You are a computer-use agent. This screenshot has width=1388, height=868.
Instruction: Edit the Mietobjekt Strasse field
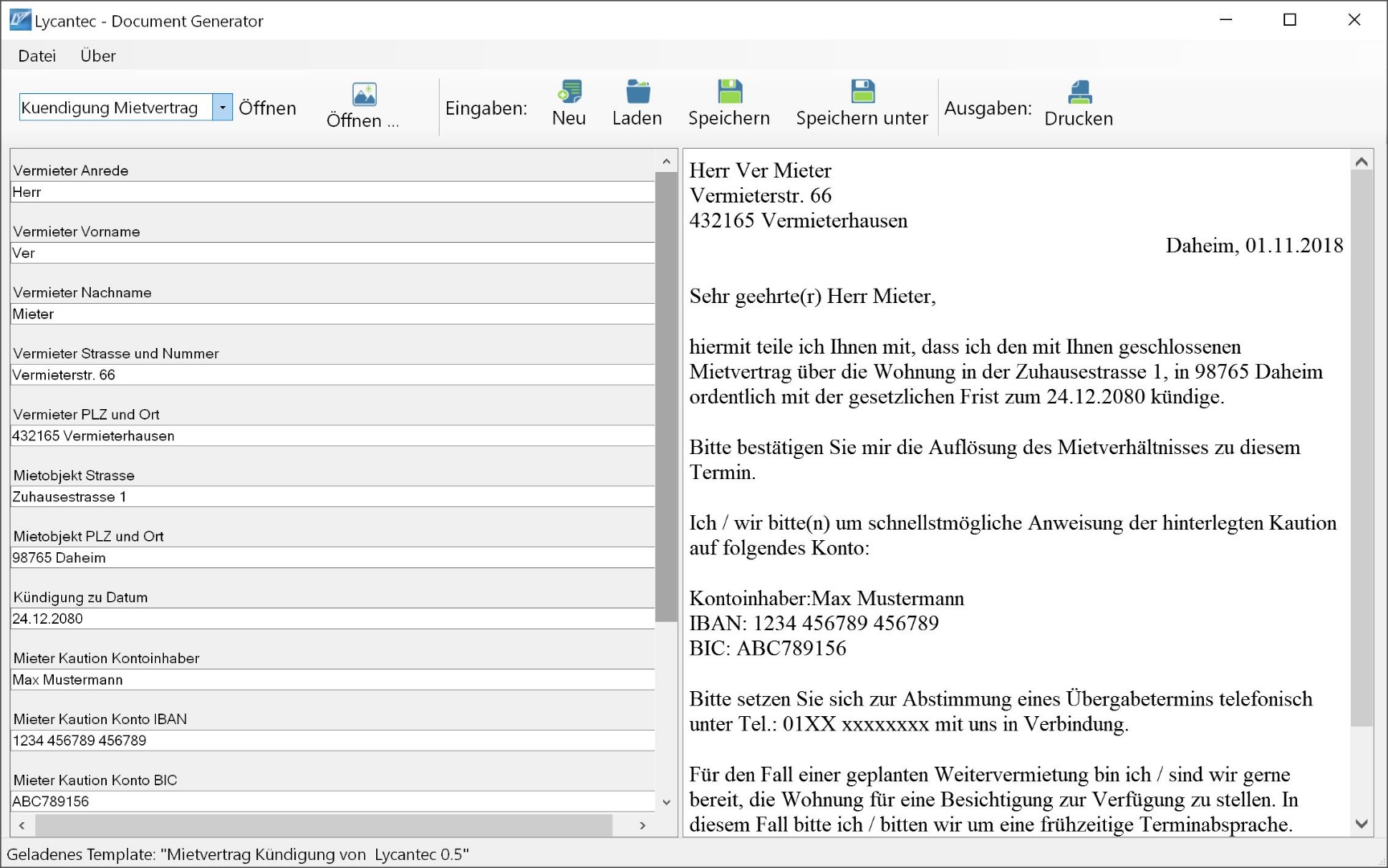[333, 497]
